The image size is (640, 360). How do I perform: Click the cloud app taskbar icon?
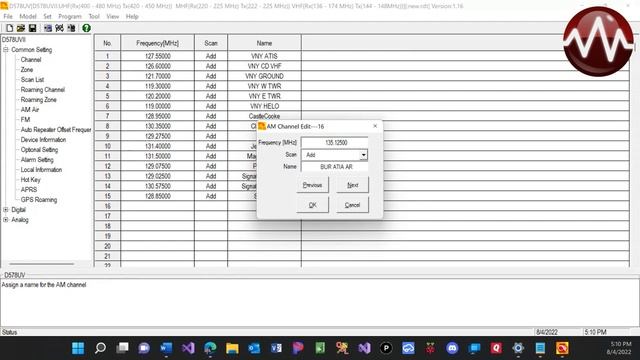coord(408,348)
